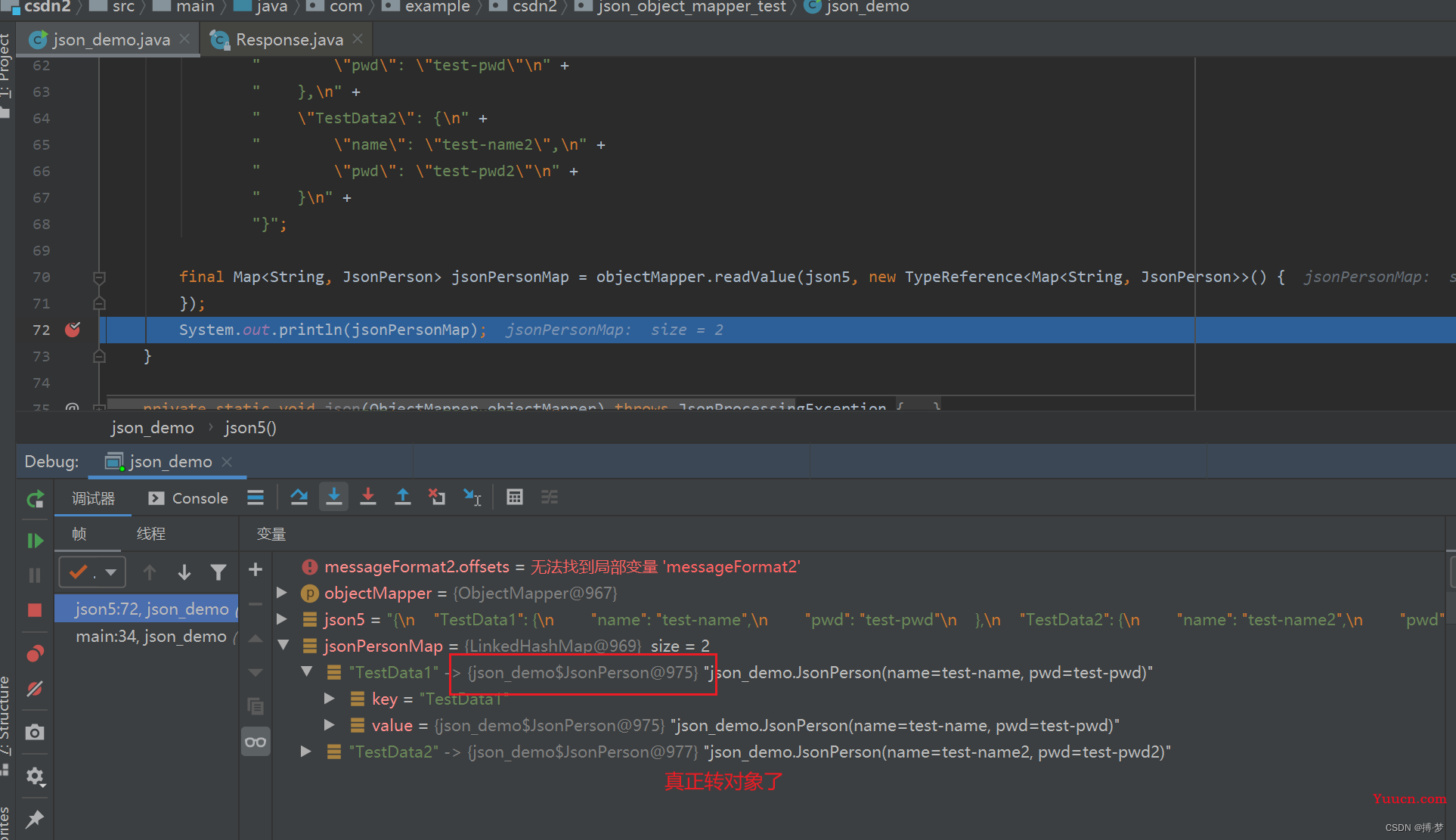Rerun the json_demo debug session
This screenshot has height=840, width=1456.
(35, 499)
